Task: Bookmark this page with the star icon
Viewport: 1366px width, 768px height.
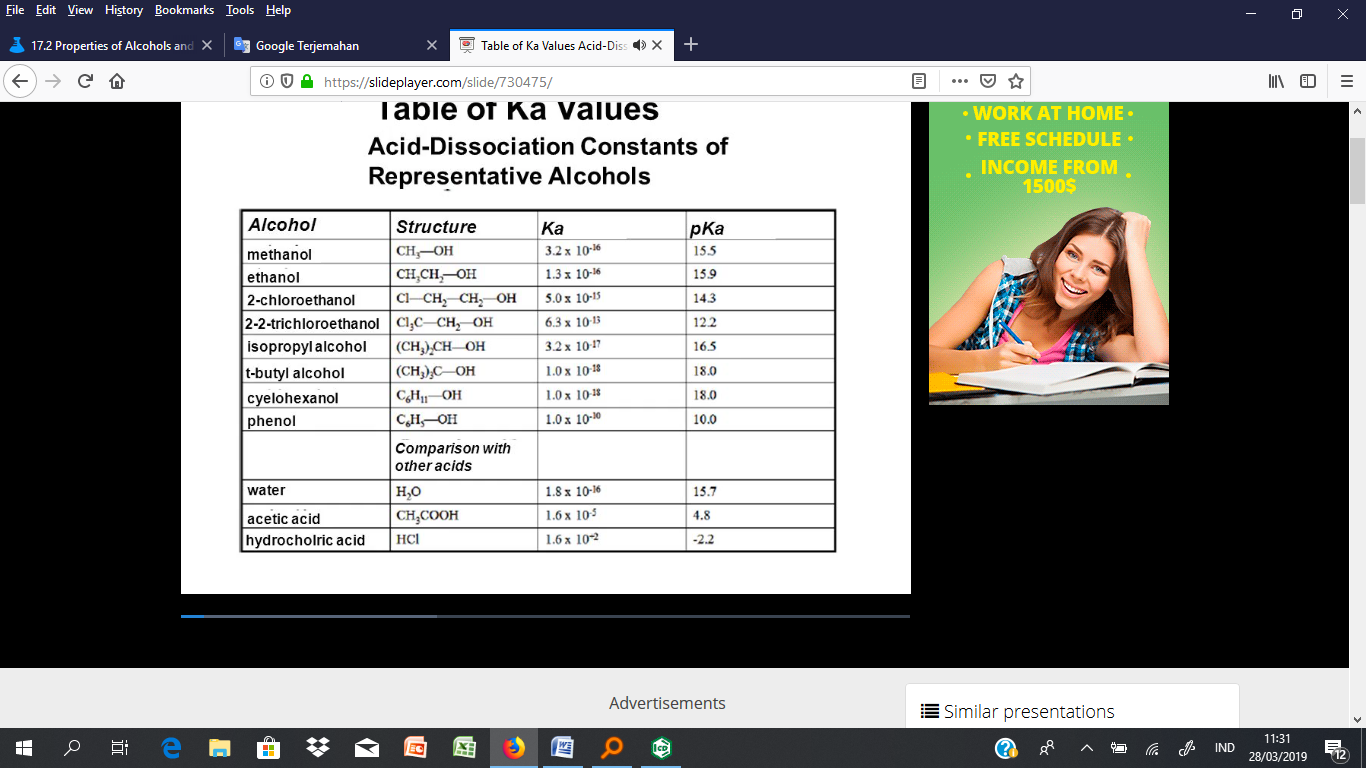Action: point(1016,82)
